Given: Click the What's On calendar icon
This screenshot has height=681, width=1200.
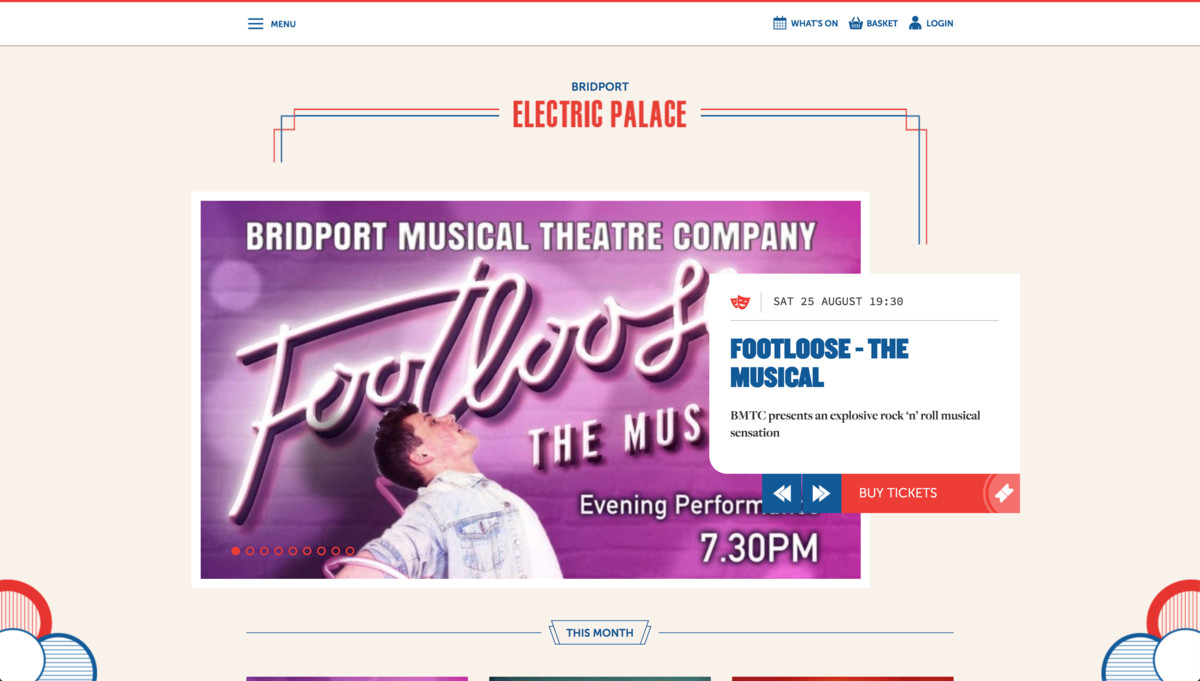Looking at the screenshot, I should coord(780,23).
